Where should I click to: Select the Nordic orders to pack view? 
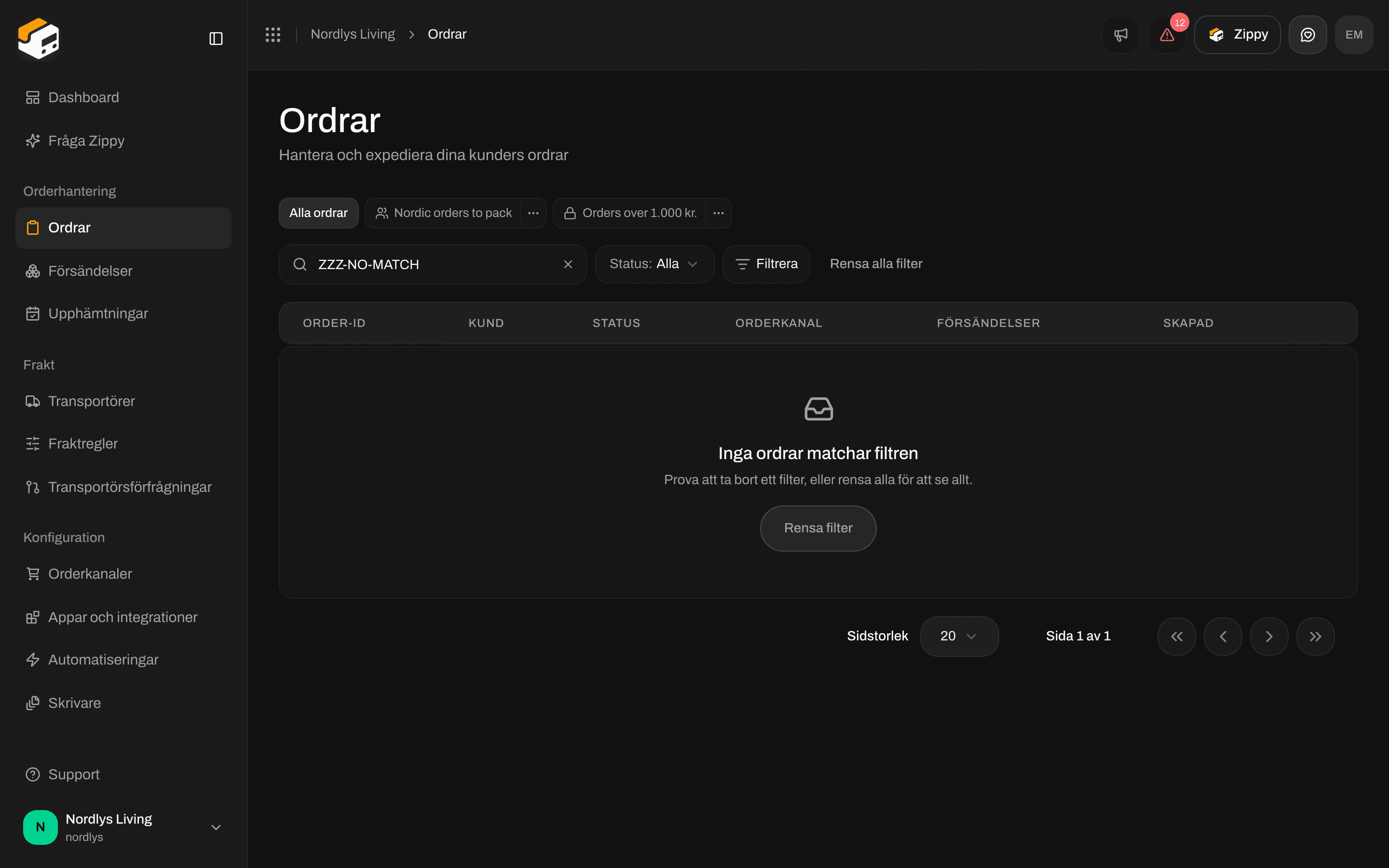(x=443, y=213)
